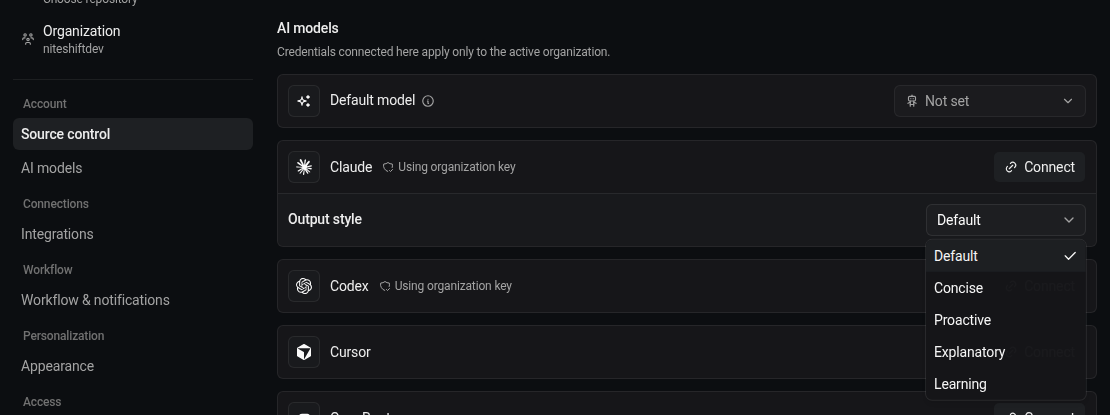This screenshot has height=415, width=1110.
Task: Pick Explanatory from output style list
Action: coord(1005,352)
